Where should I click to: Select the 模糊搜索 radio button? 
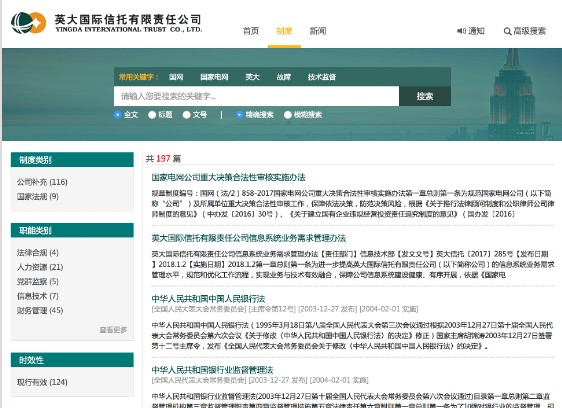pyautogui.click(x=287, y=115)
